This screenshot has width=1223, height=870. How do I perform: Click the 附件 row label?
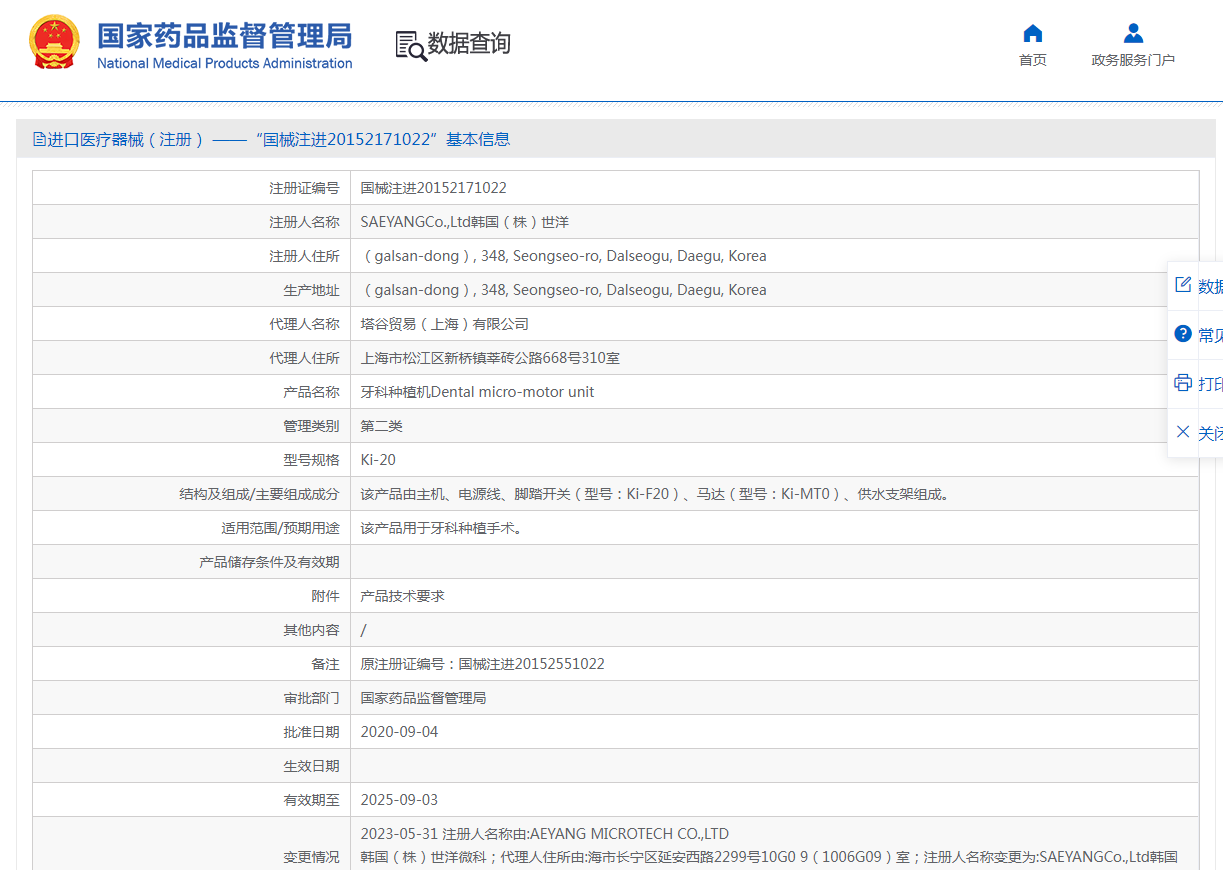(325, 596)
